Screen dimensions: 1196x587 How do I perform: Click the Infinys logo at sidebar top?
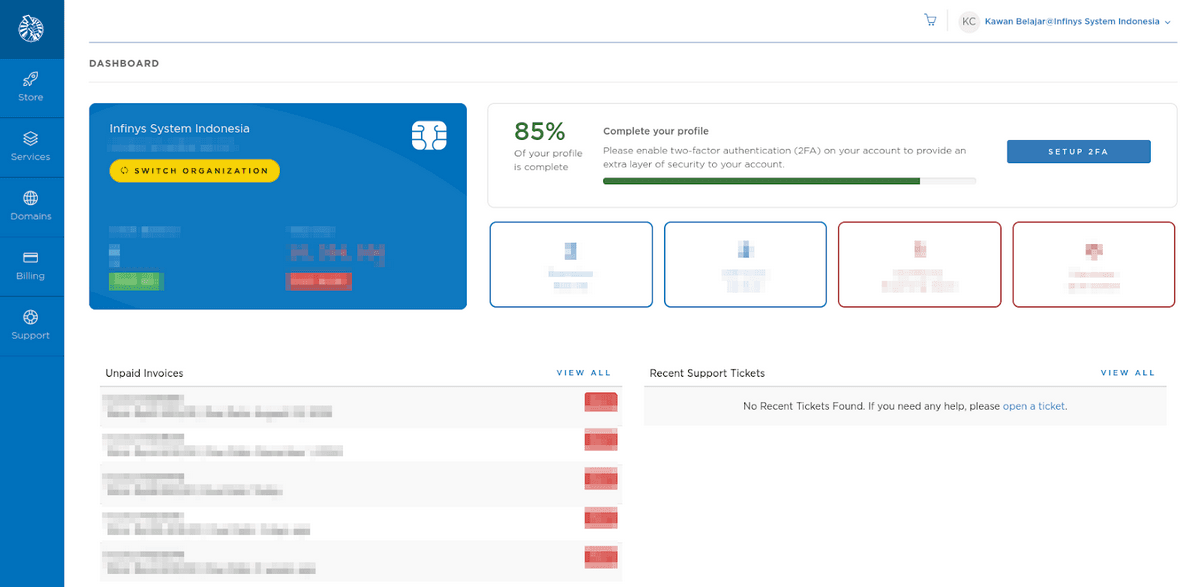pyautogui.click(x=31, y=29)
